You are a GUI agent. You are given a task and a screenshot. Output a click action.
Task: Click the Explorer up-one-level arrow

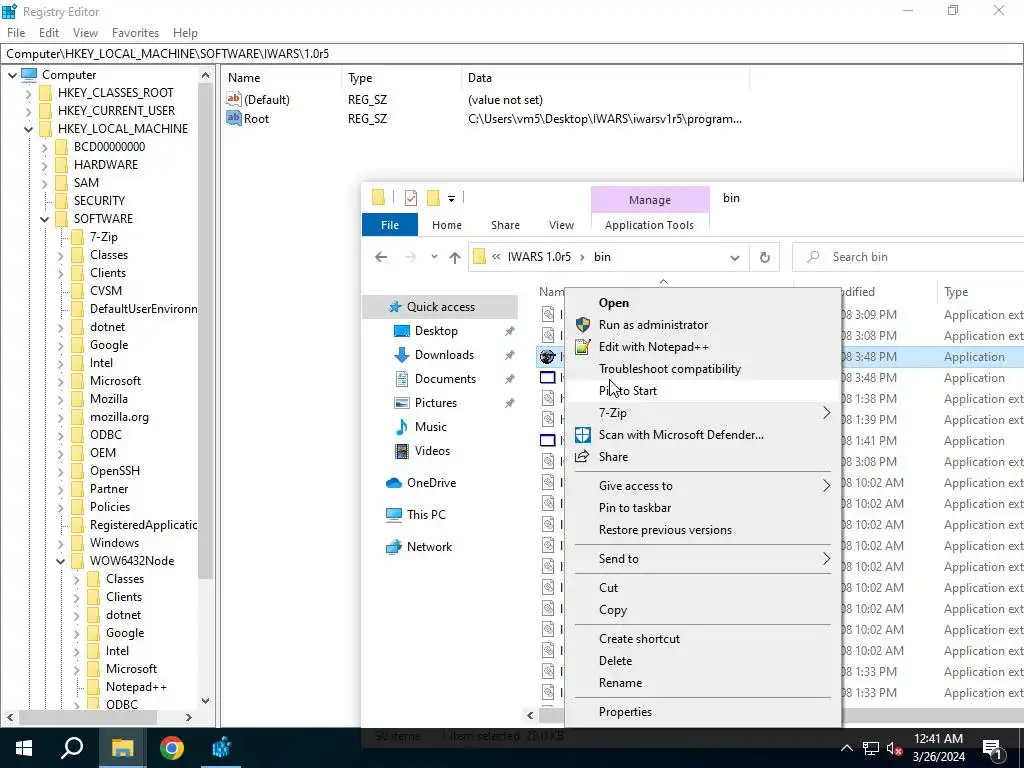(455, 257)
